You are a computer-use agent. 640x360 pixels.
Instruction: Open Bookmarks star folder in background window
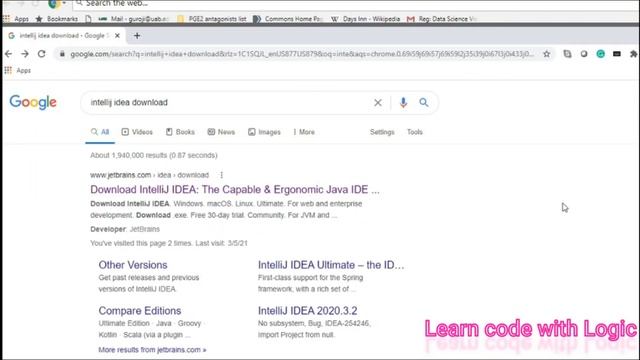[56, 19]
